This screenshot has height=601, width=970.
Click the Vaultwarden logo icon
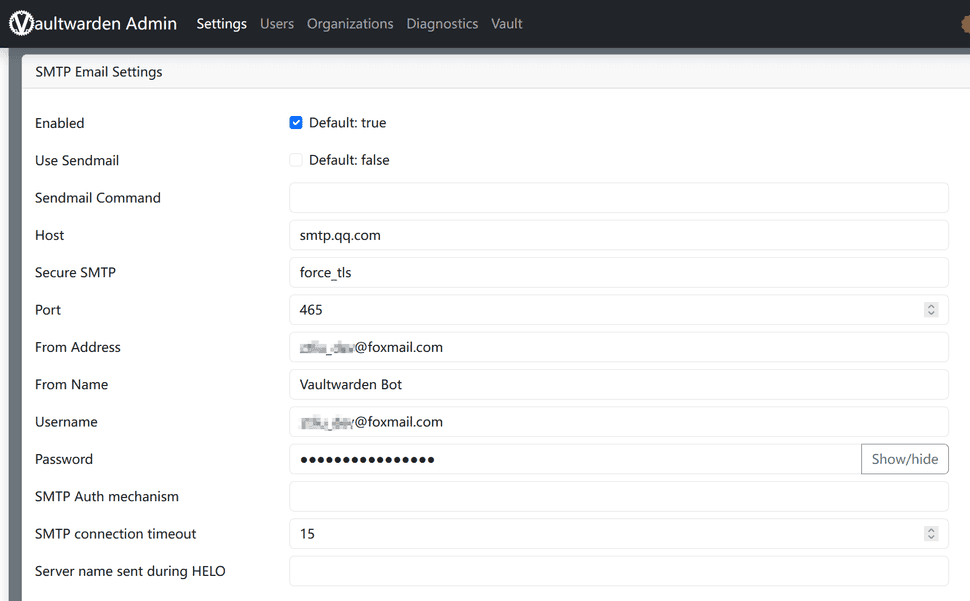pyautogui.click(x=22, y=23)
